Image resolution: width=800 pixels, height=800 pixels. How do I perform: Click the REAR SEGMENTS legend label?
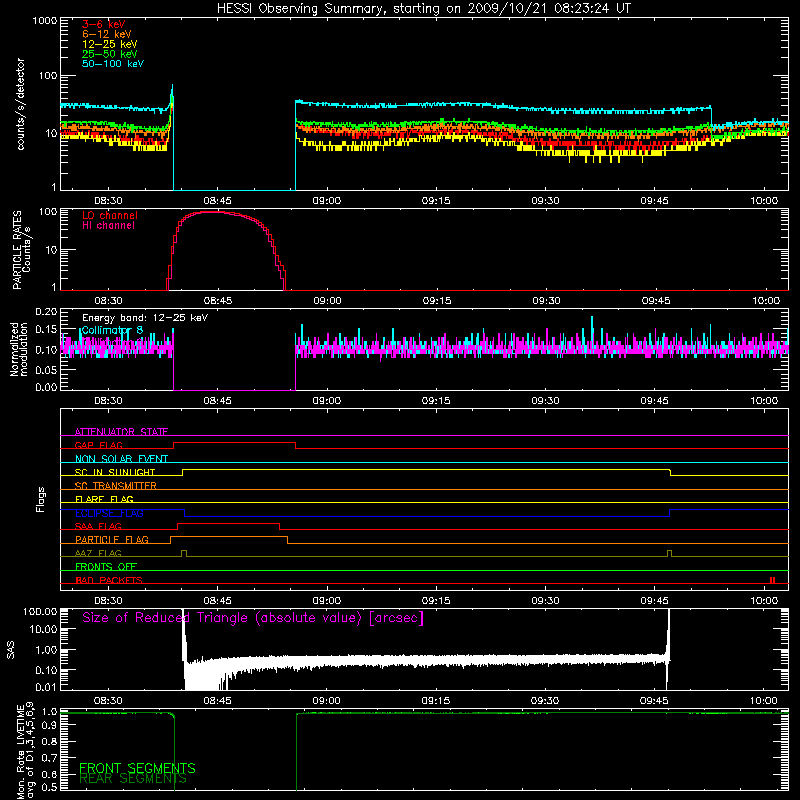click(x=133, y=779)
